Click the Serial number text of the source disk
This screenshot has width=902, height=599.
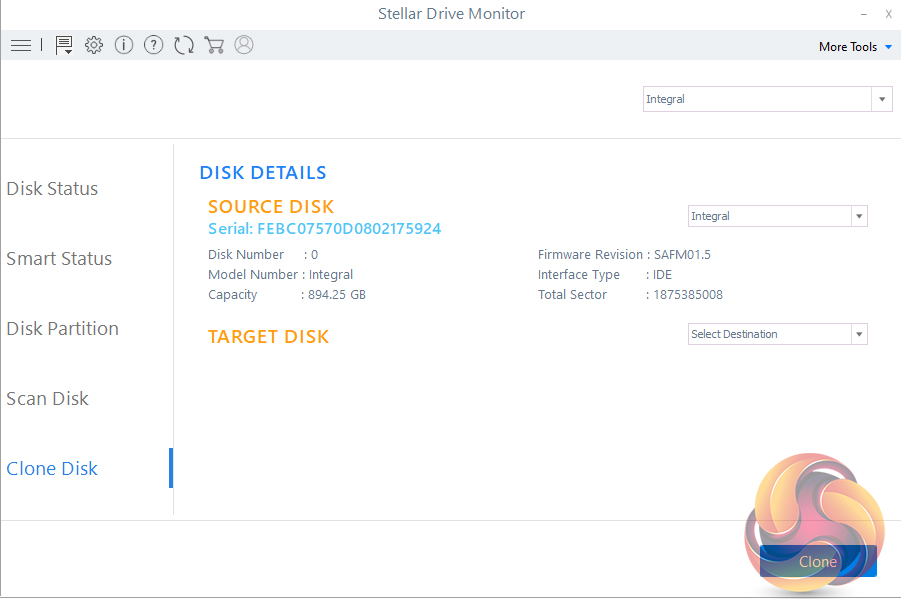tap(324, 228)
